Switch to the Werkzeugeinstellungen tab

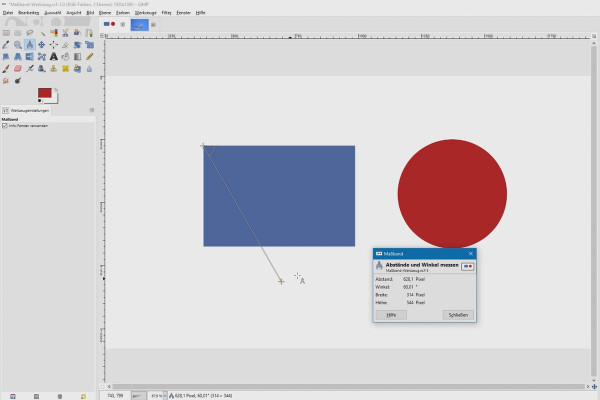pyautogui.click(x=26, y=110)
